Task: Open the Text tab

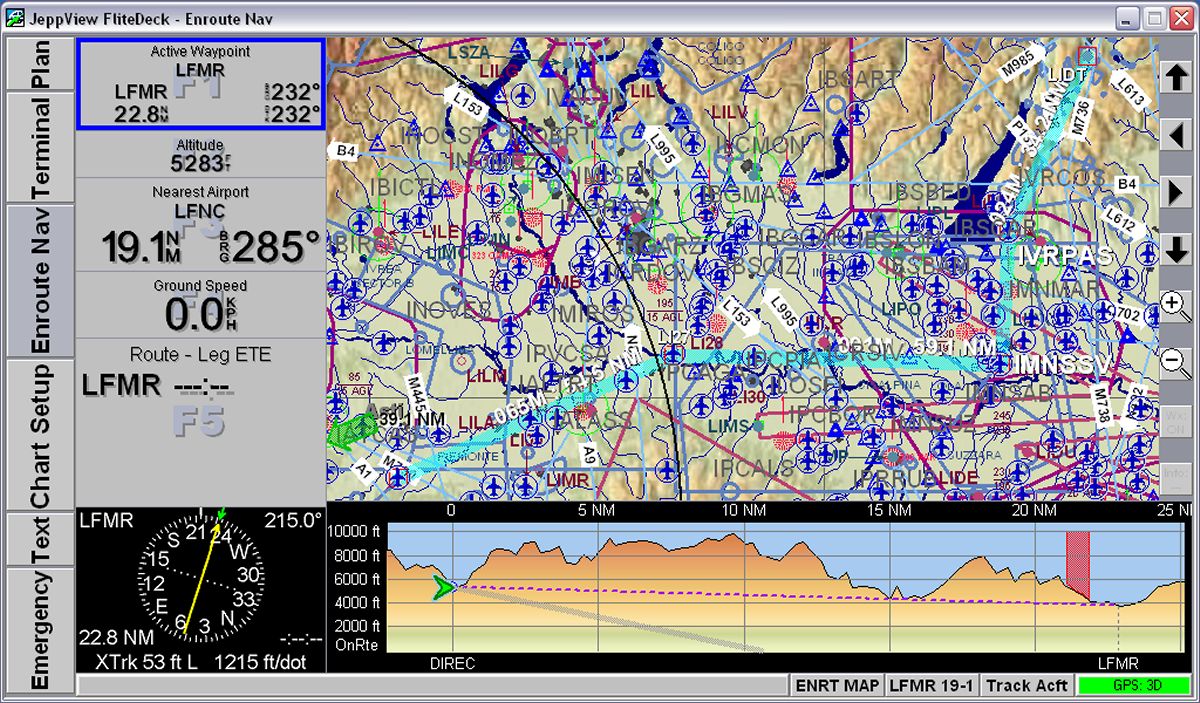Action: 40,540
